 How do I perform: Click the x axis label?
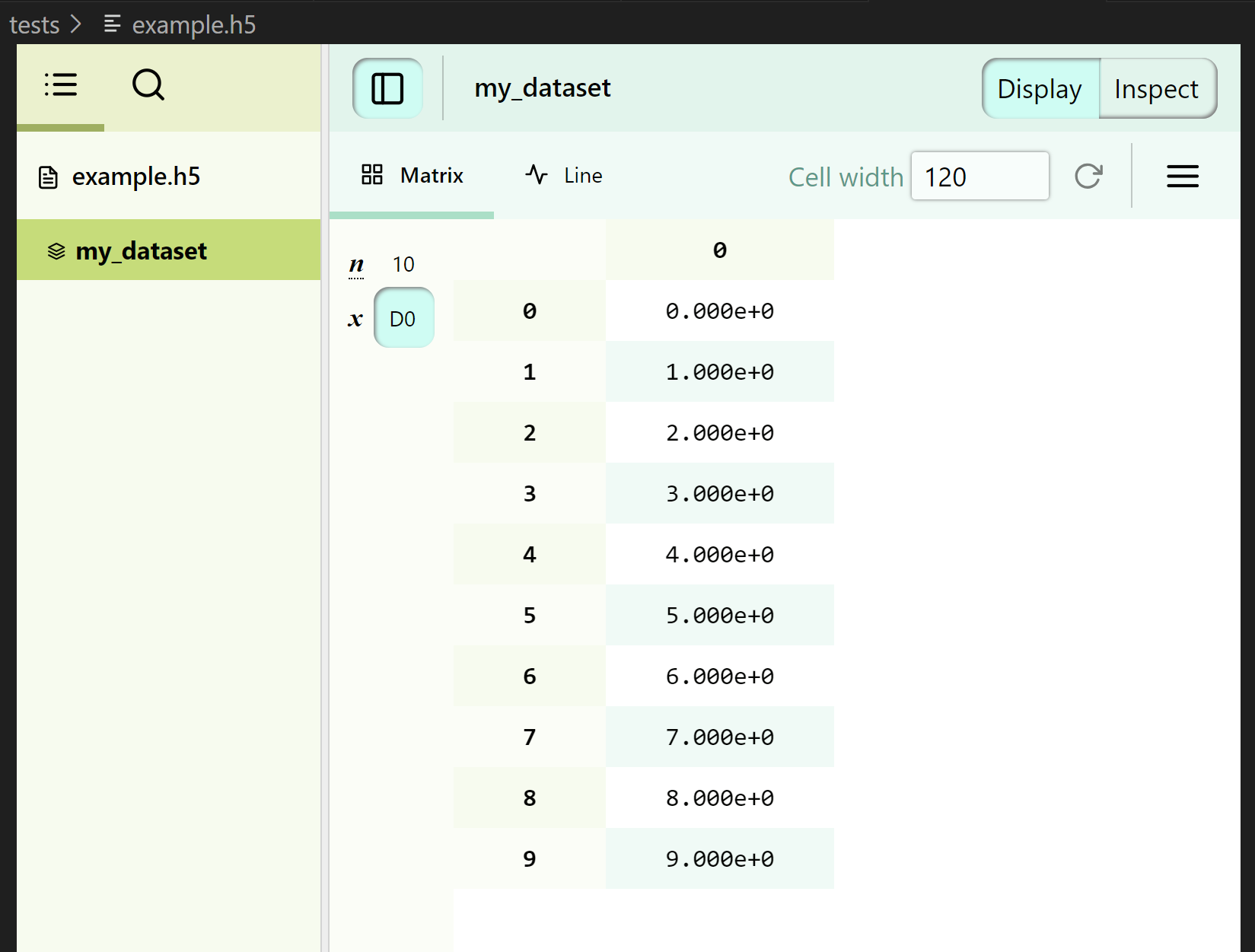pyautogui.click(x=355, y=319)
